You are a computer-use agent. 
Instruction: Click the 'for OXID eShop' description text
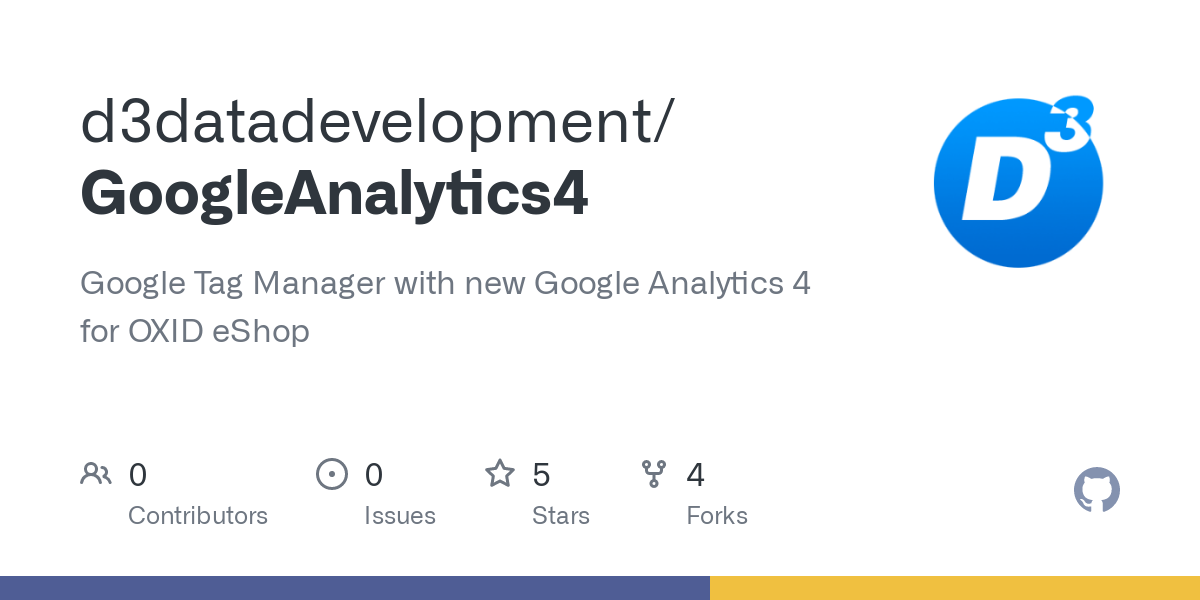point(195,331)
